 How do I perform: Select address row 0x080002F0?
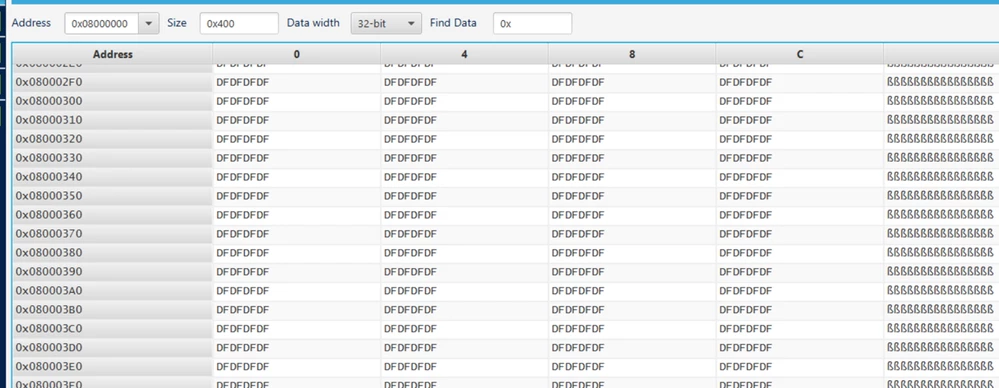[113, 82]
